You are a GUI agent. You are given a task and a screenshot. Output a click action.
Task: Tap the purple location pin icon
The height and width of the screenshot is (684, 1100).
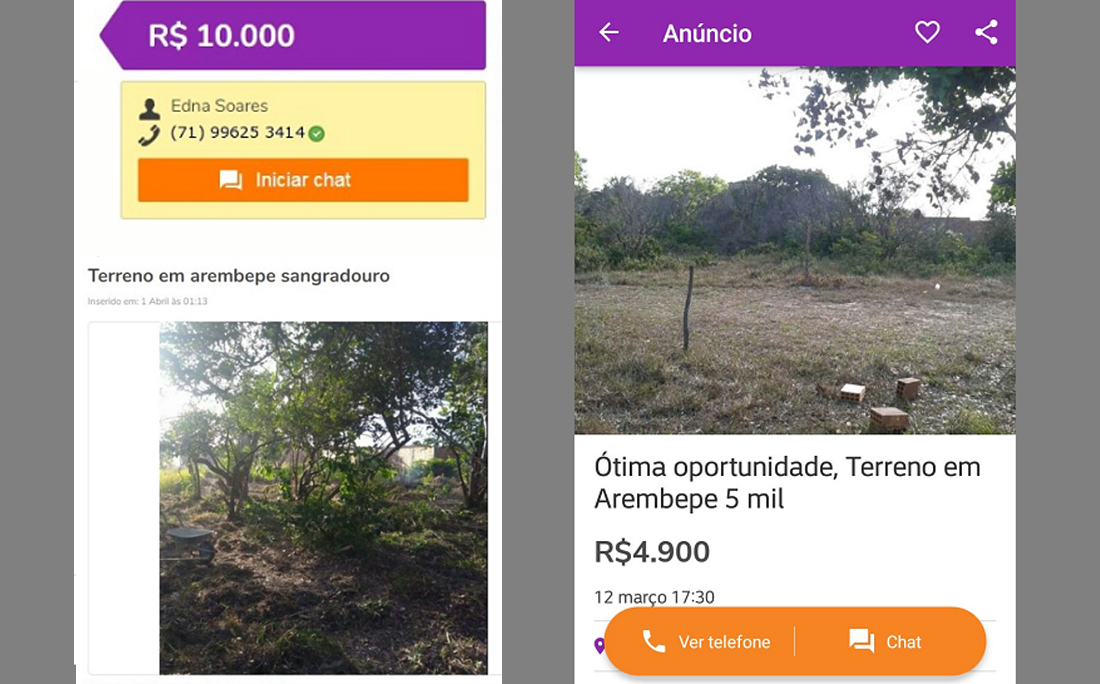point(600,645)
